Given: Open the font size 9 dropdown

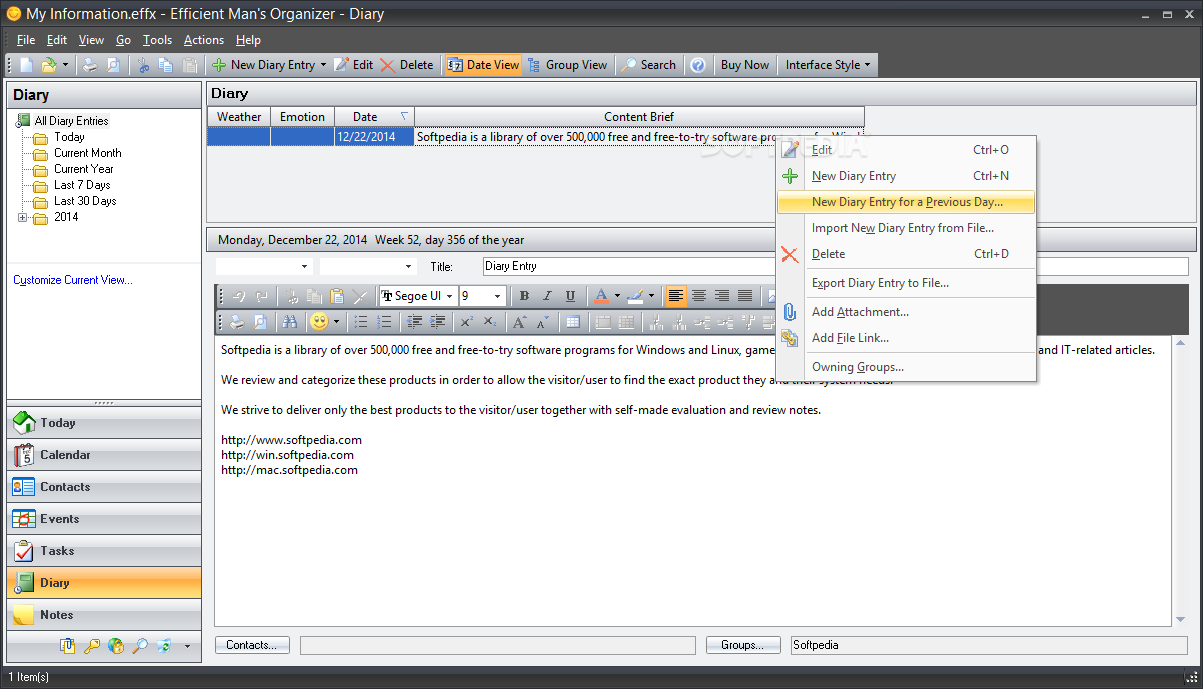Looking at the screenshot, I should pyautogui.click(x=497, y=296).
